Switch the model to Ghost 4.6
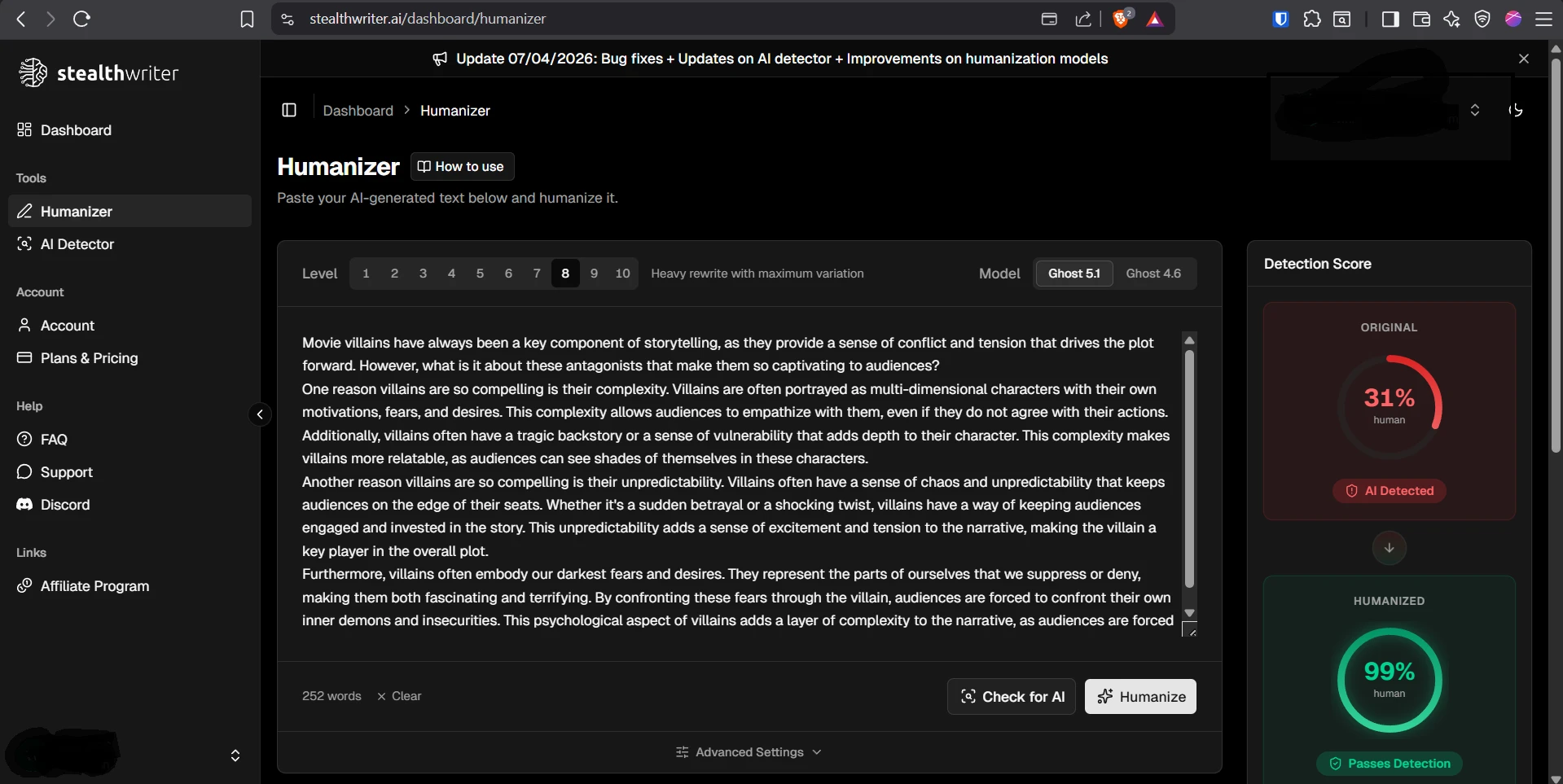The height and width of the screenshot is (784, 1563). (x=1153, y=273)
